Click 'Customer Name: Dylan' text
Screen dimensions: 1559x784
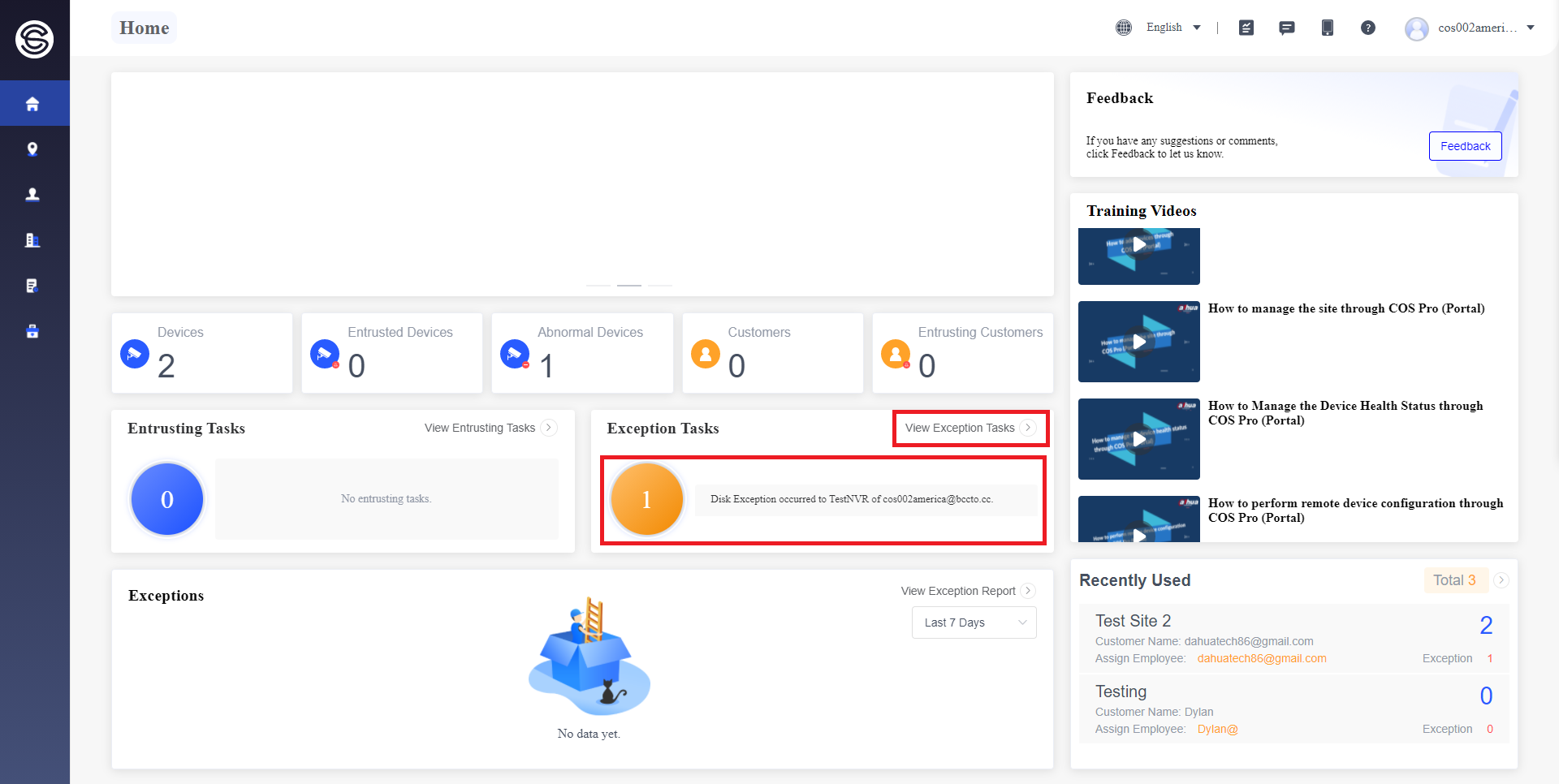[1155, 712]
